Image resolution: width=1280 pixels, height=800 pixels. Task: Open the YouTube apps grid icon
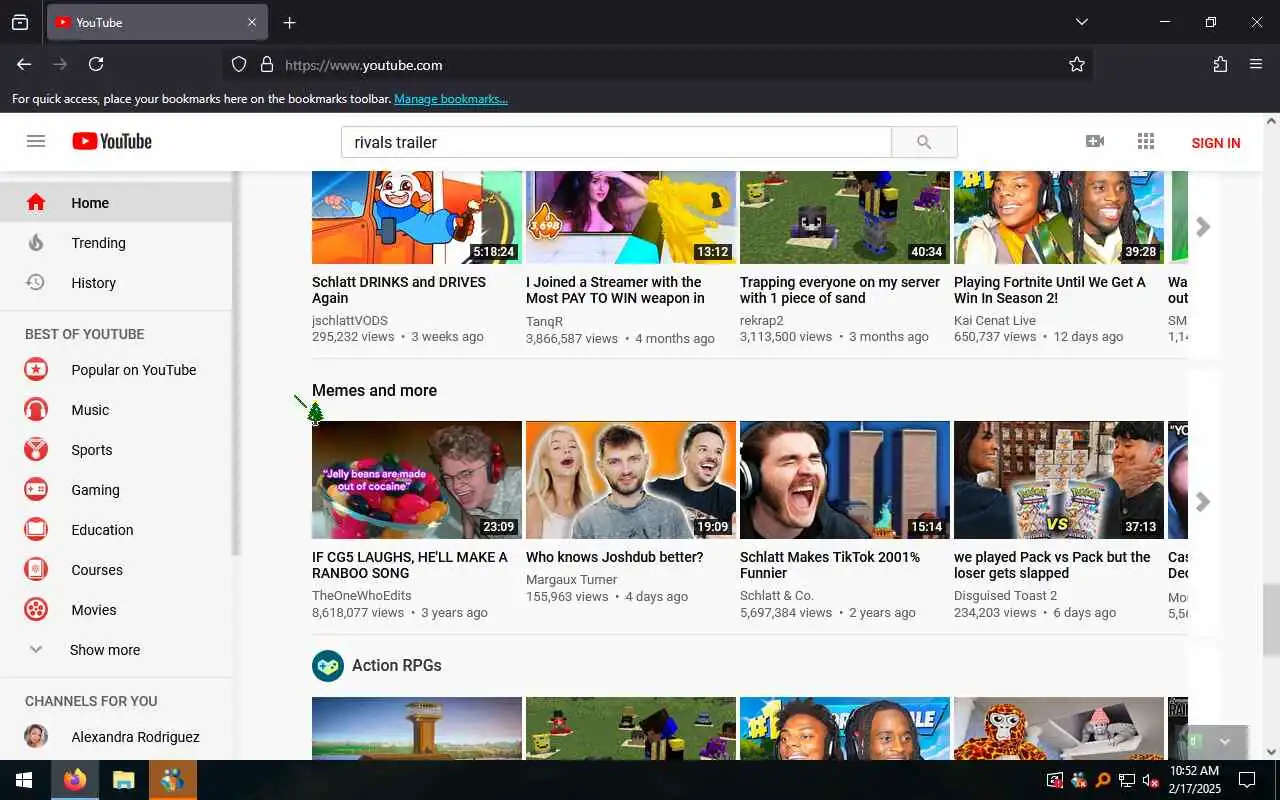(x=1146, y=141)
